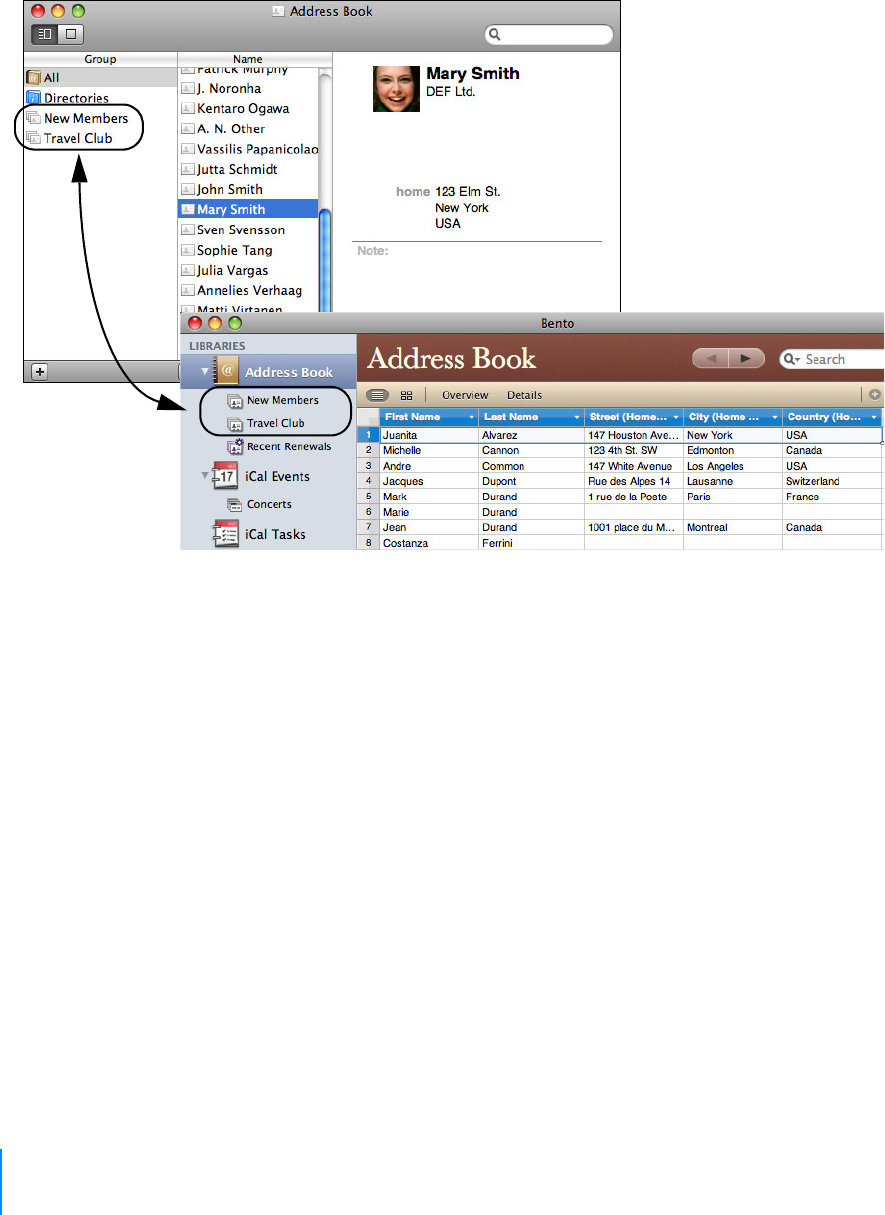Click the Name column header
885x1215 pixels.
click(x=248, y=59)
